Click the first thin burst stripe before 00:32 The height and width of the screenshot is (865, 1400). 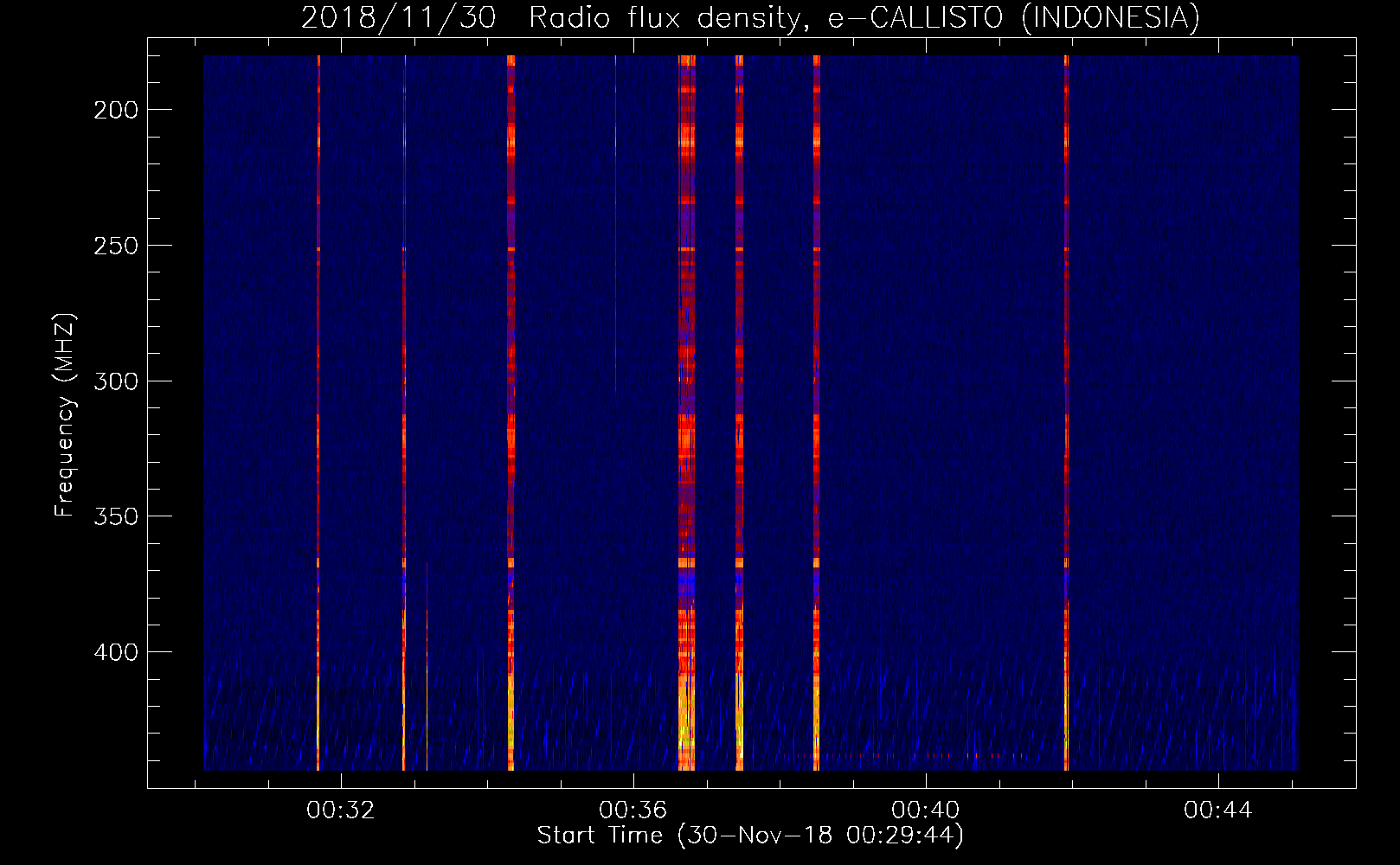[x=318, y=413]
